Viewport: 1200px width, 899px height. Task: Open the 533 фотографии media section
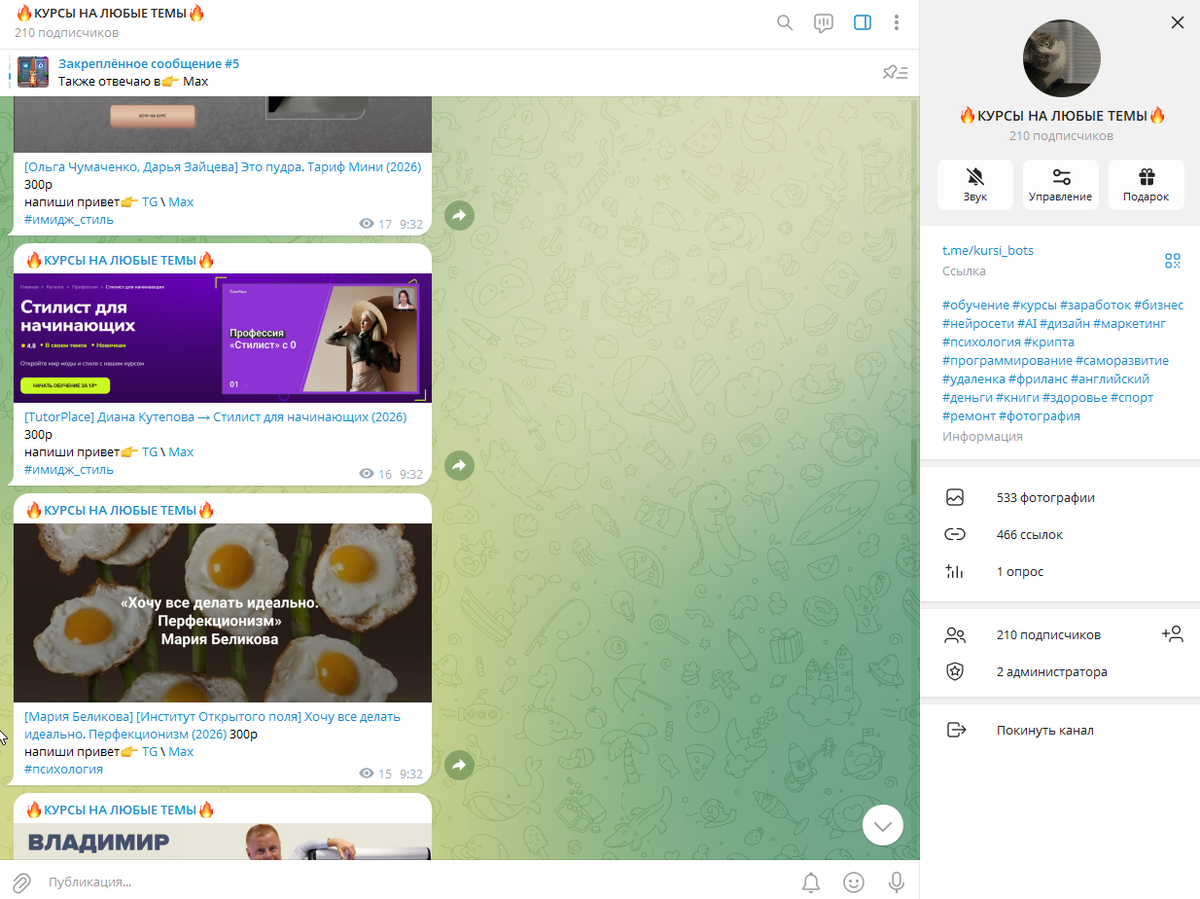pyautogui.click(x=1060, y=498)
